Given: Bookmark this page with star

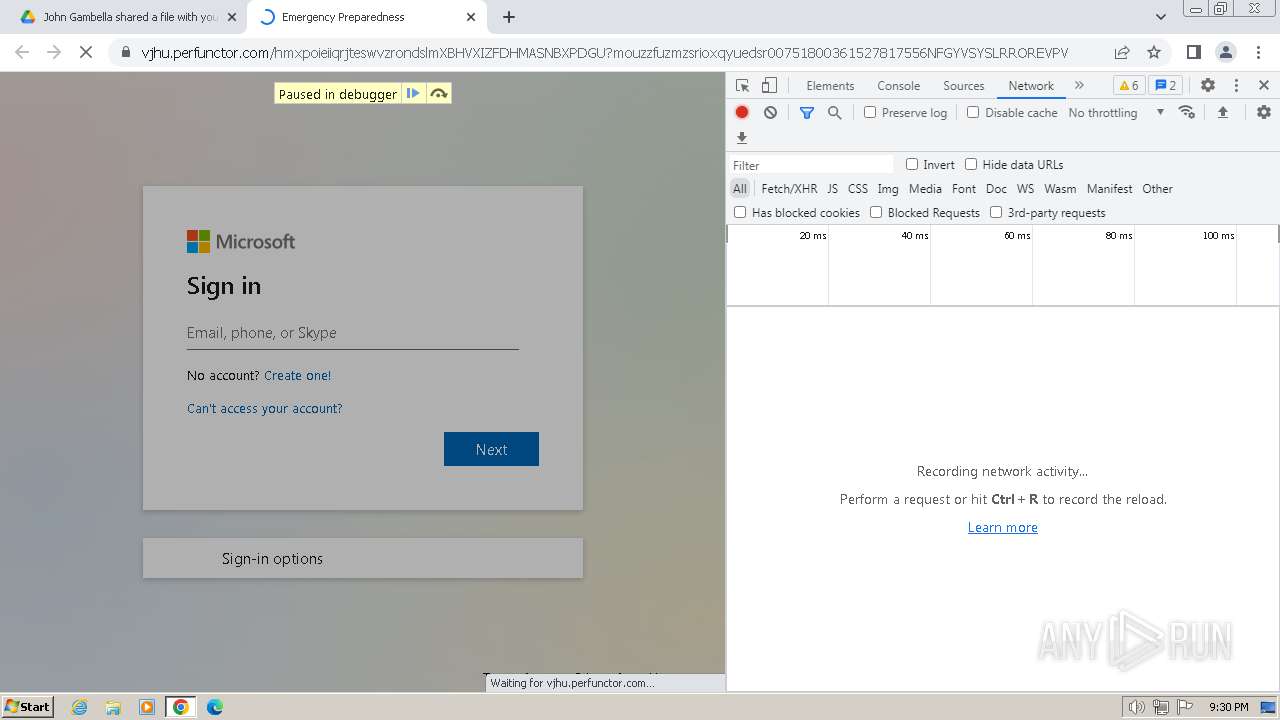Looking at the screenshot, I should click(x=1154, y=52).
